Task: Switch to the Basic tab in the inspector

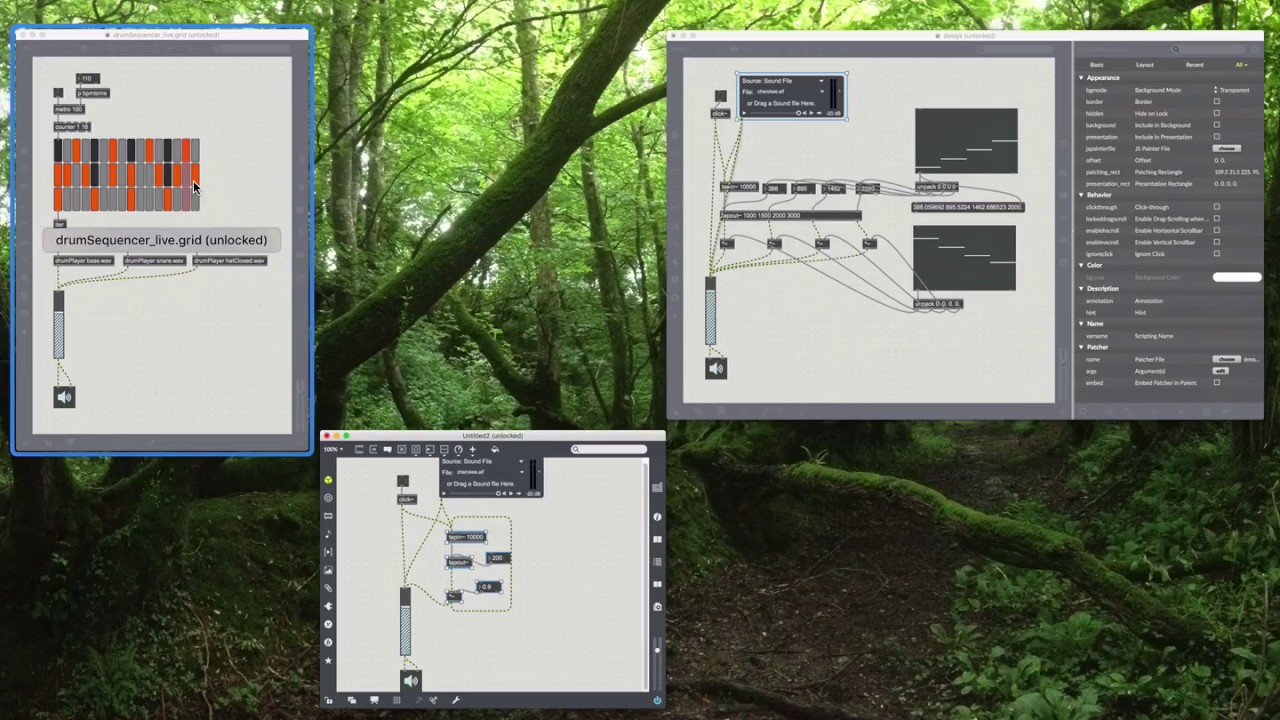Action: (x=1097, y=65)
